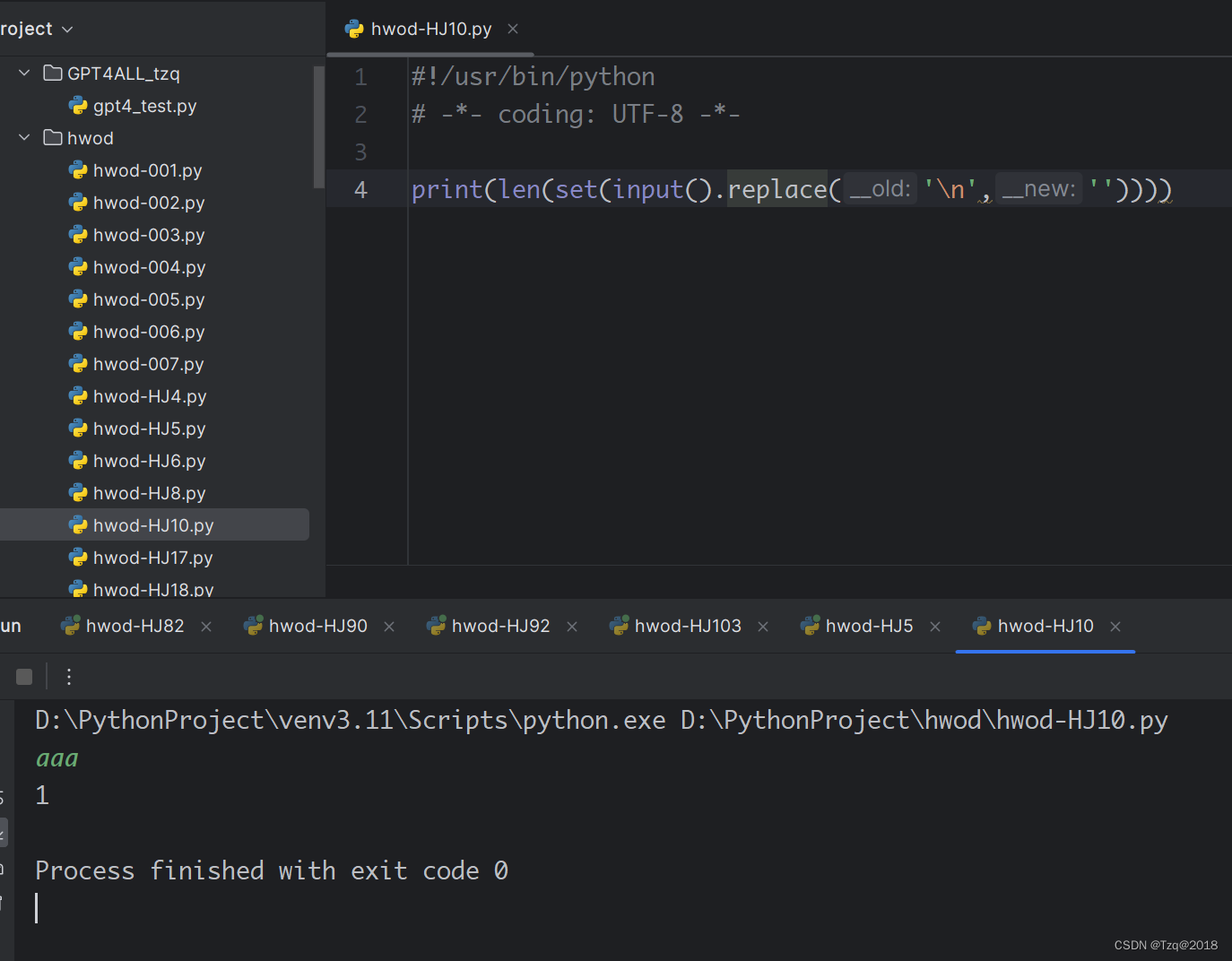Switch to hwod-HJ92 run tab
This screenshot has width=1232, height=961.
[500, 626]
